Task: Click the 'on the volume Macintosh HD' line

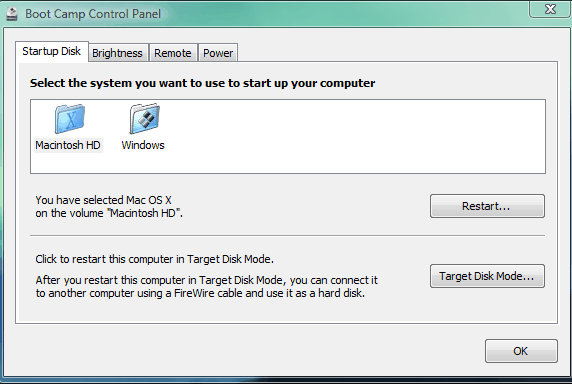Action: [109, 213]
